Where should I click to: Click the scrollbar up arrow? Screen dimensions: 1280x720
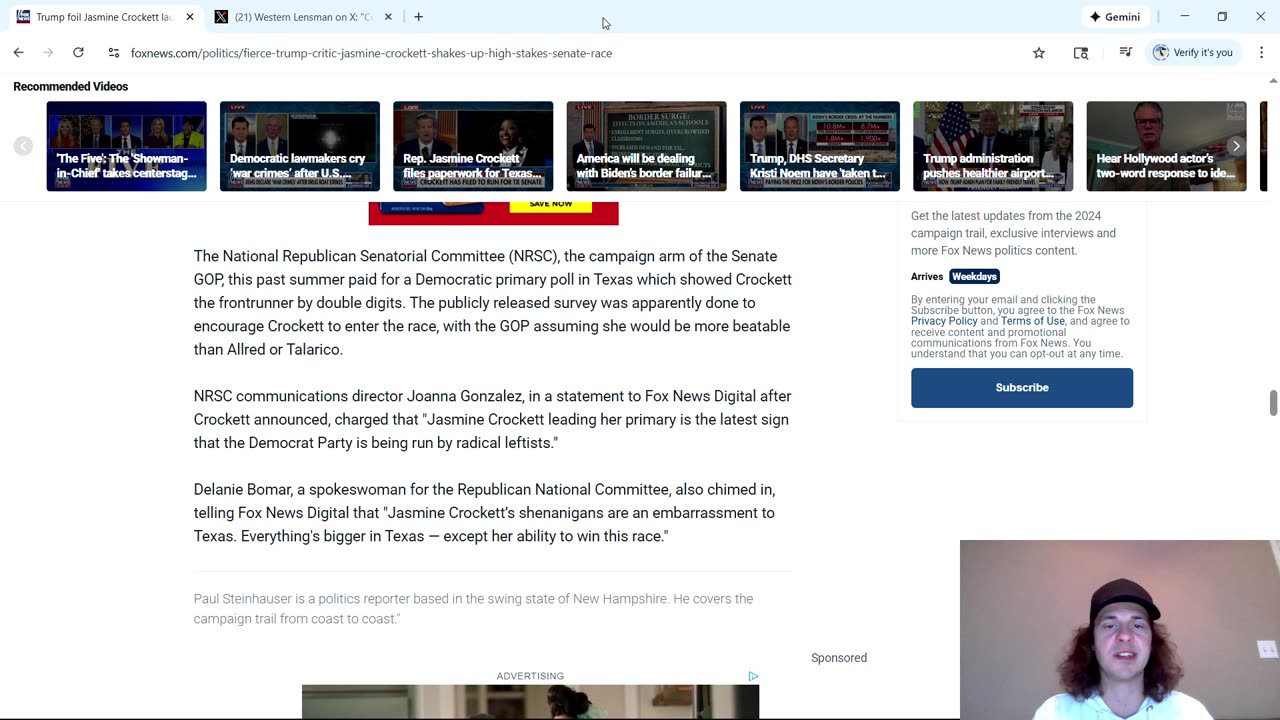[1272, 81]
